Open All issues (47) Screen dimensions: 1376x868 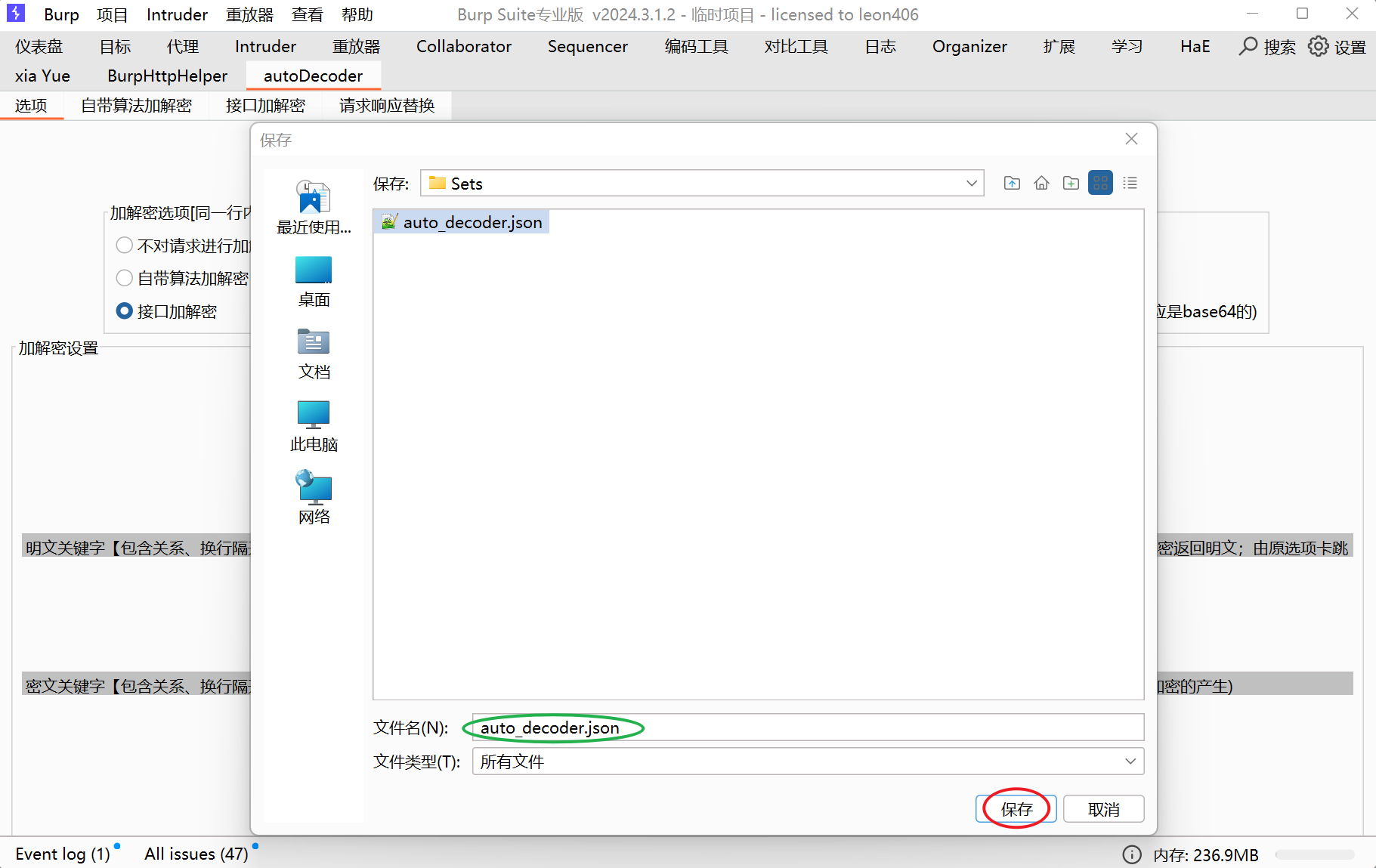[x=196, y=854]
